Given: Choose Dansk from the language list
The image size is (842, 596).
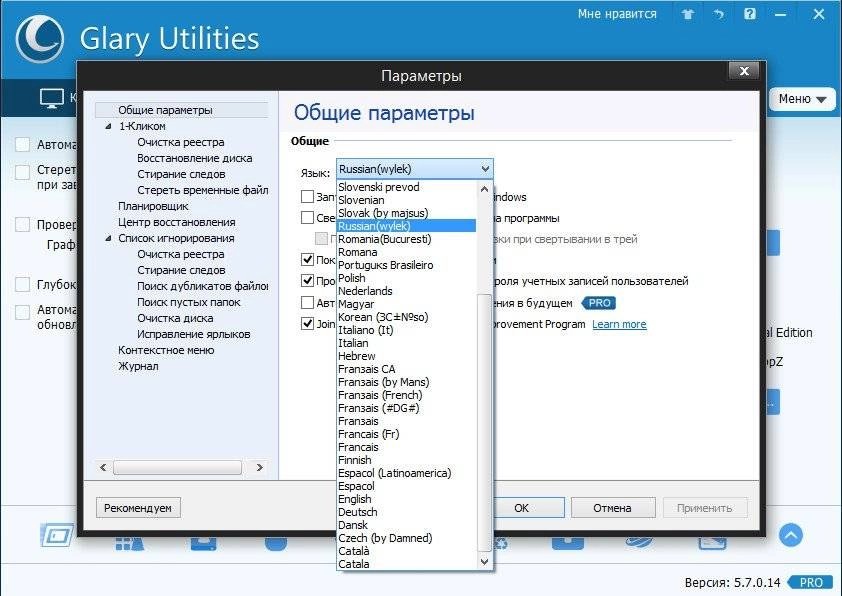Looking at the screenshot, I should [353, 525].
